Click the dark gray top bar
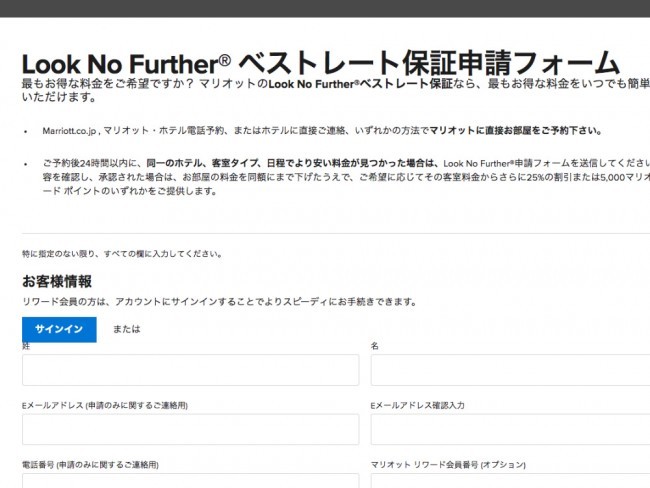Screen dimensions: 650x488 [325, 8]
